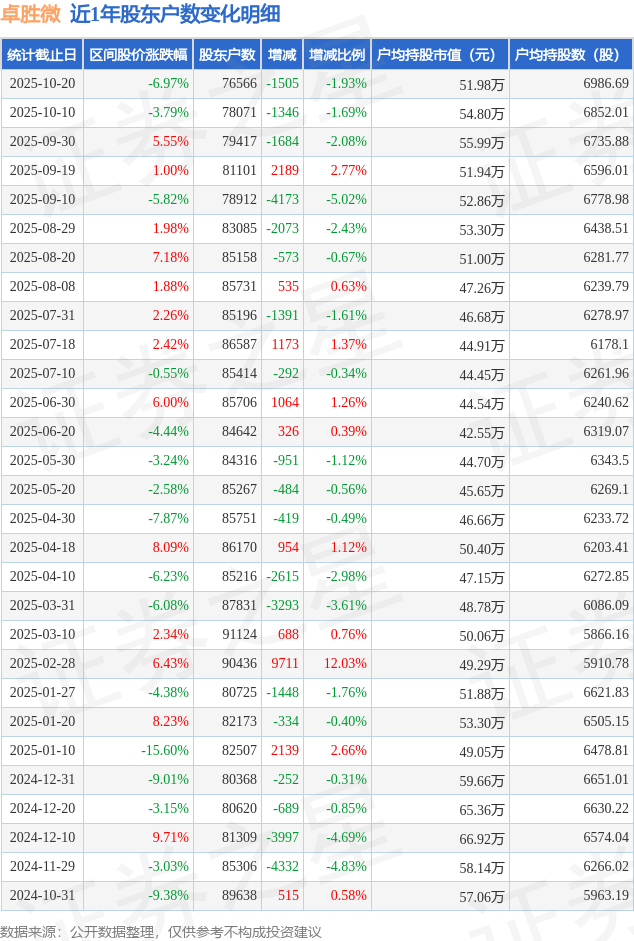Viewport: 634px width, 941px height.
Task: Select the 股东户数 column header
Action: [227, 55]
